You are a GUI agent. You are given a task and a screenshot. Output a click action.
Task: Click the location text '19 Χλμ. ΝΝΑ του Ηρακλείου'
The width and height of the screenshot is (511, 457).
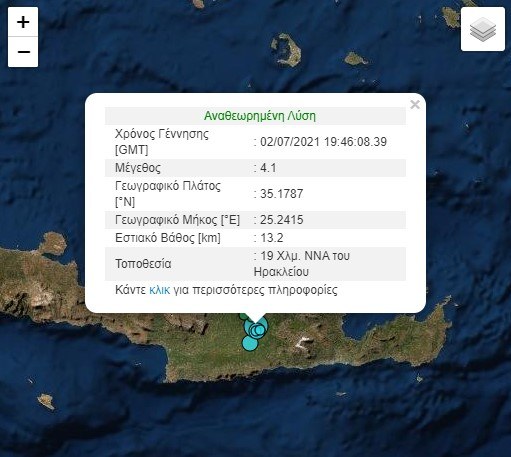click(302, 264)
